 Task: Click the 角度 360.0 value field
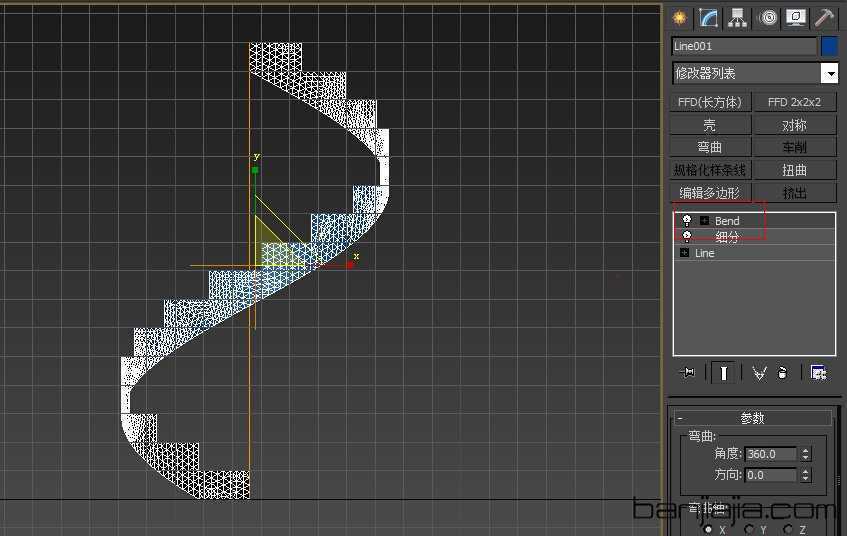770,454
